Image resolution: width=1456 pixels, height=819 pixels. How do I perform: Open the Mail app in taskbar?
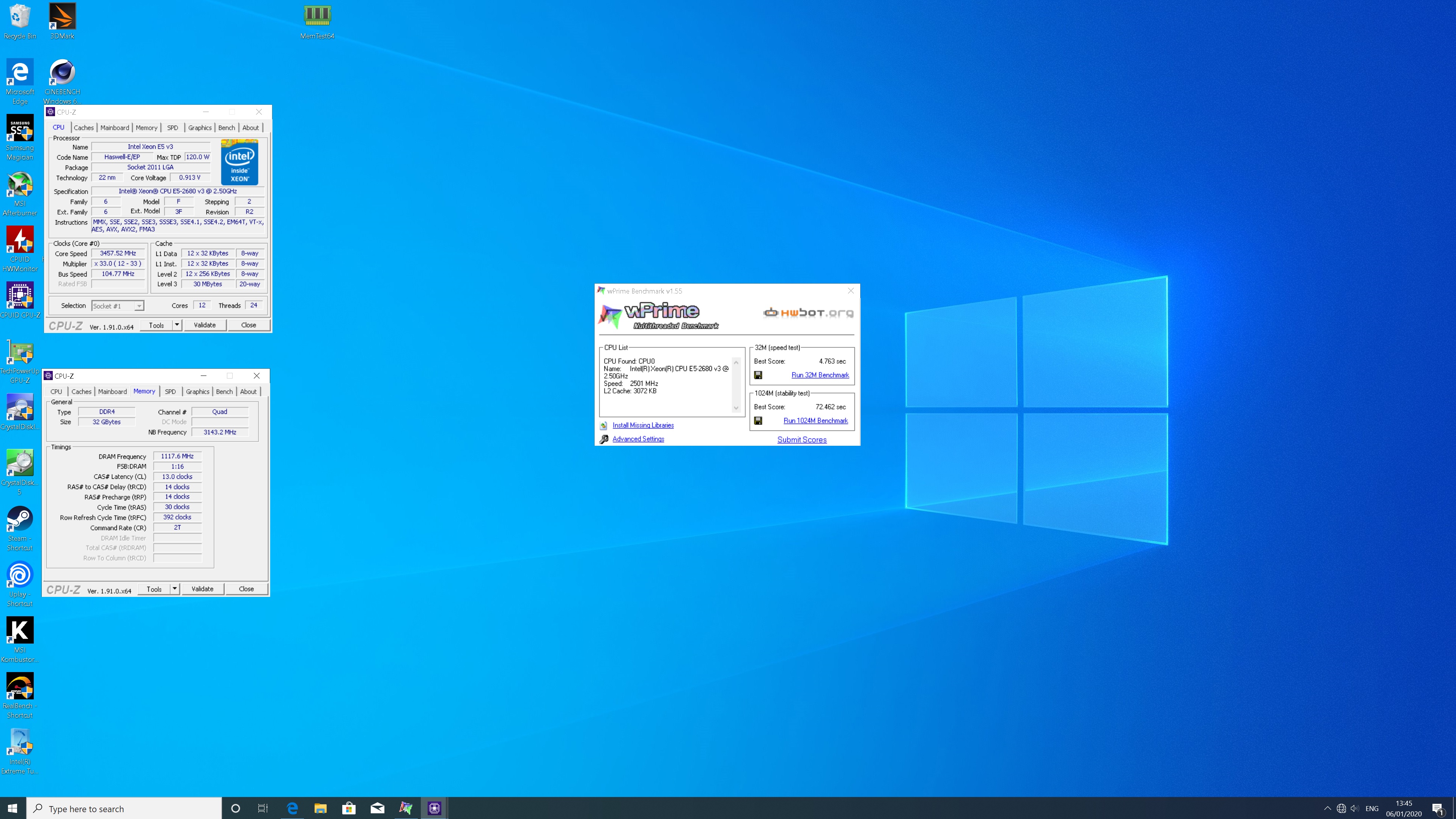tap(377, 808)
